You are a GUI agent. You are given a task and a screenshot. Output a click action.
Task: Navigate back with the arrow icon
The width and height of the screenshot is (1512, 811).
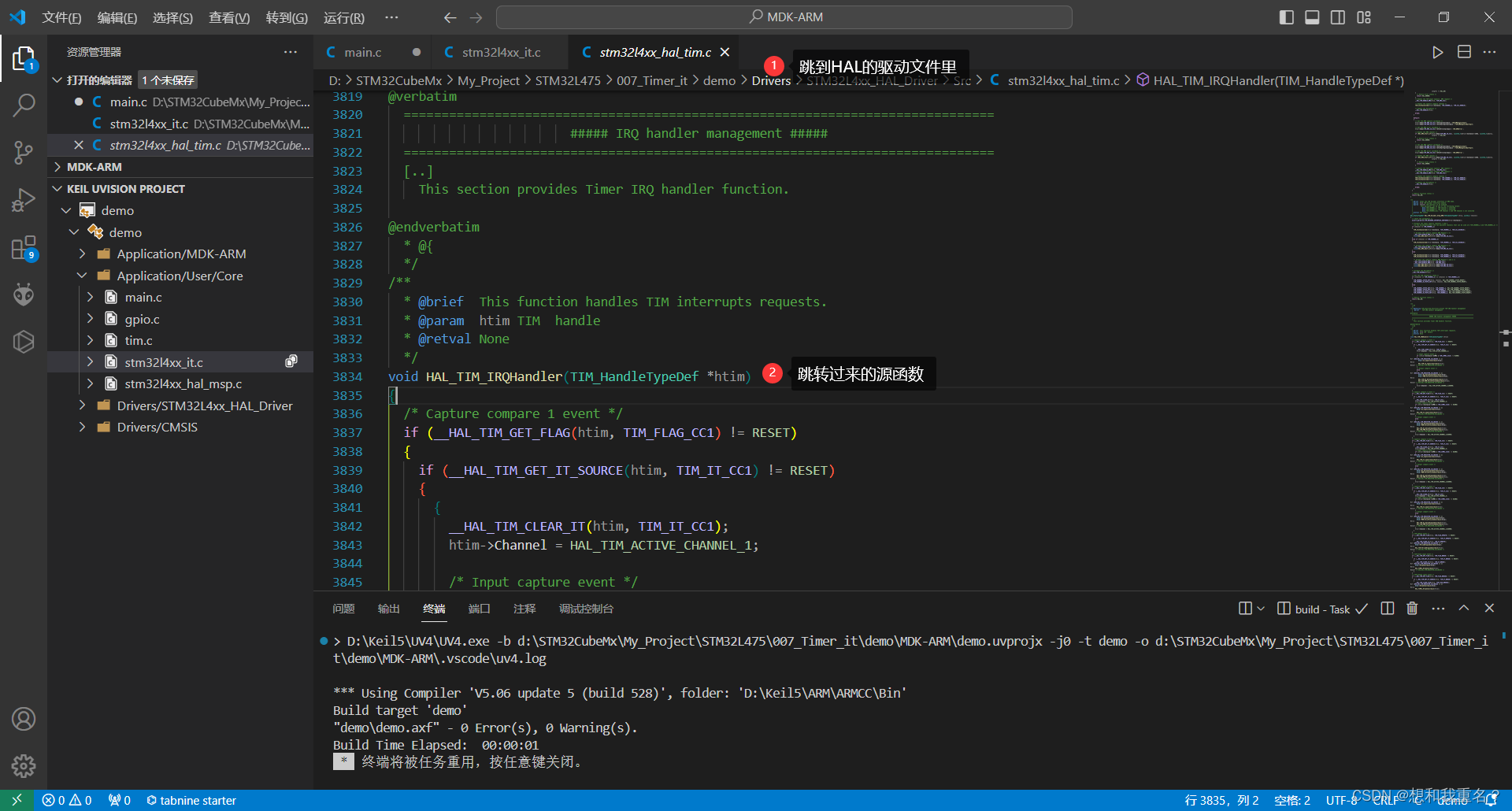tap(450, 17)
